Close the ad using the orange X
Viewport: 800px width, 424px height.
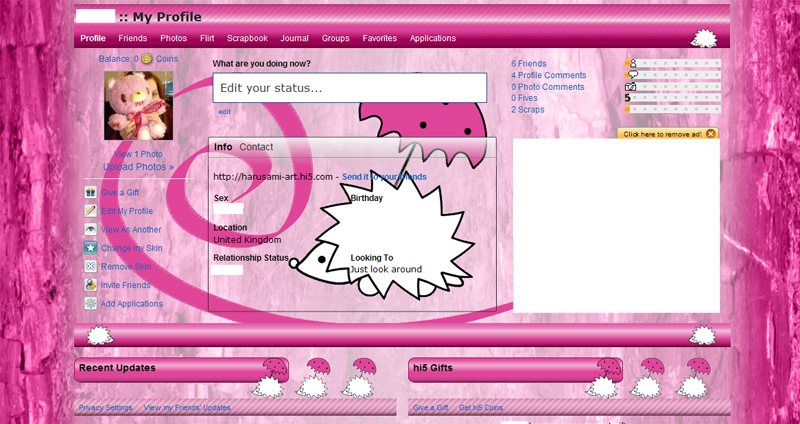(x=710, y=133)
